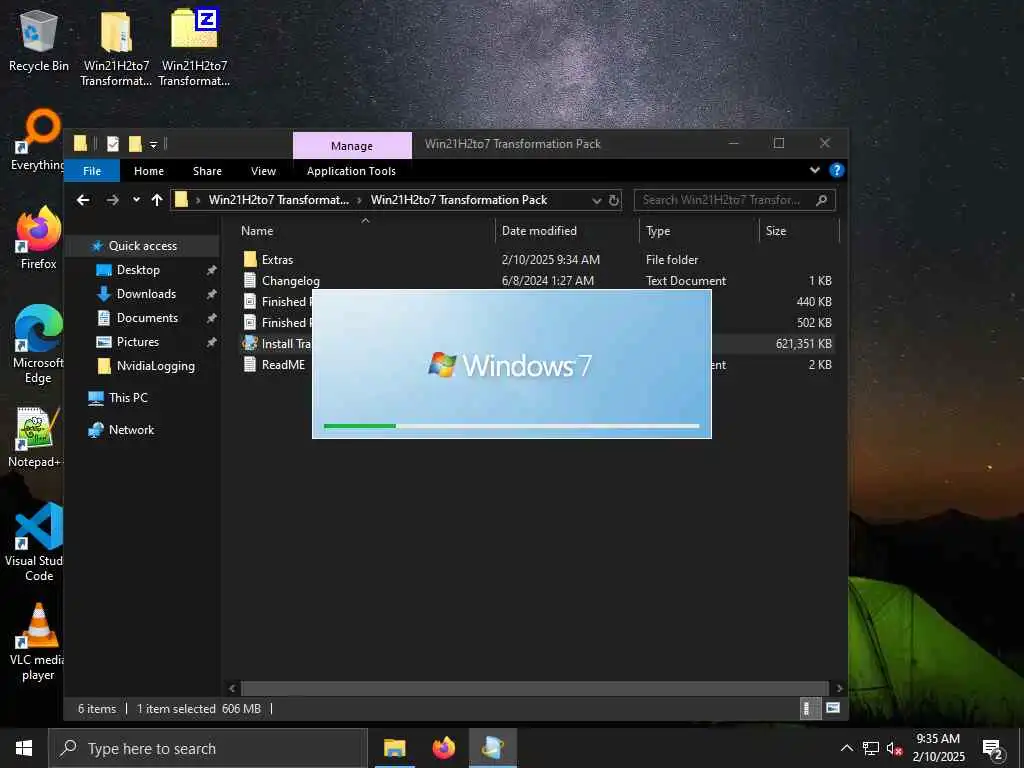Open Documents in the navigation pane
Screen dimensions: 1024x768
pos(147,318)
